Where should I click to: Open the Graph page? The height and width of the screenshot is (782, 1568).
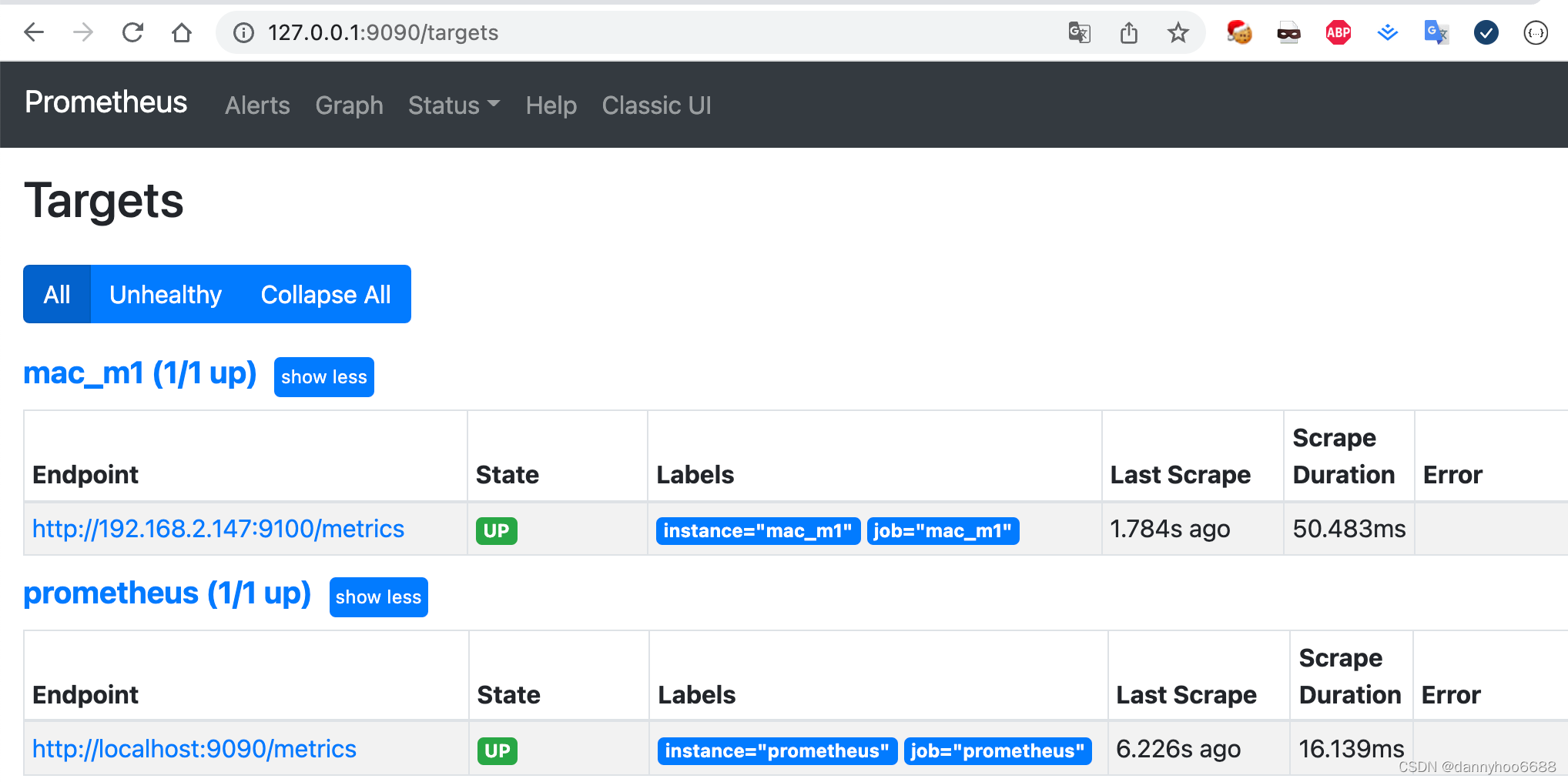point(349,105)
